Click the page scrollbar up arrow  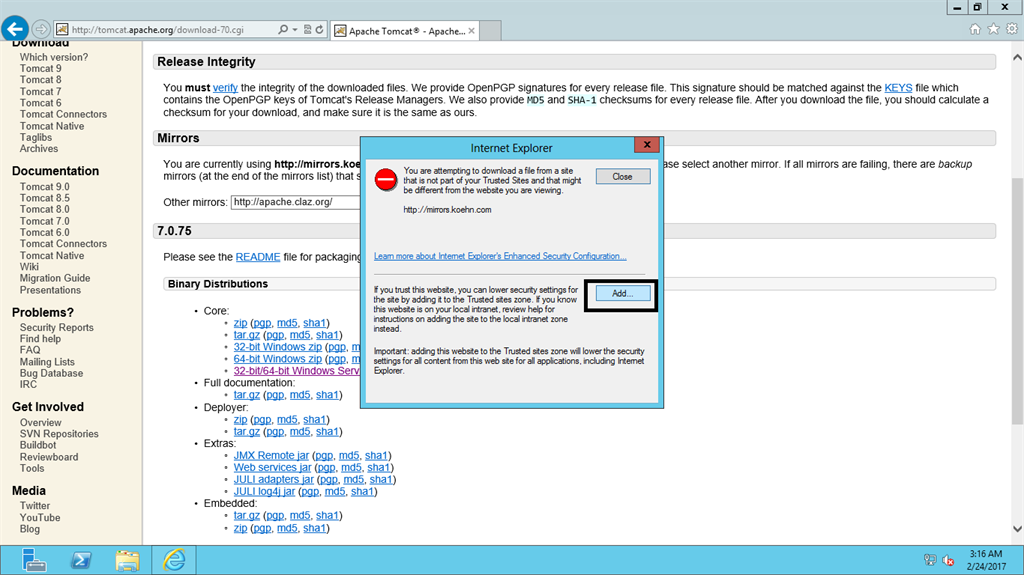[1017, 58]
